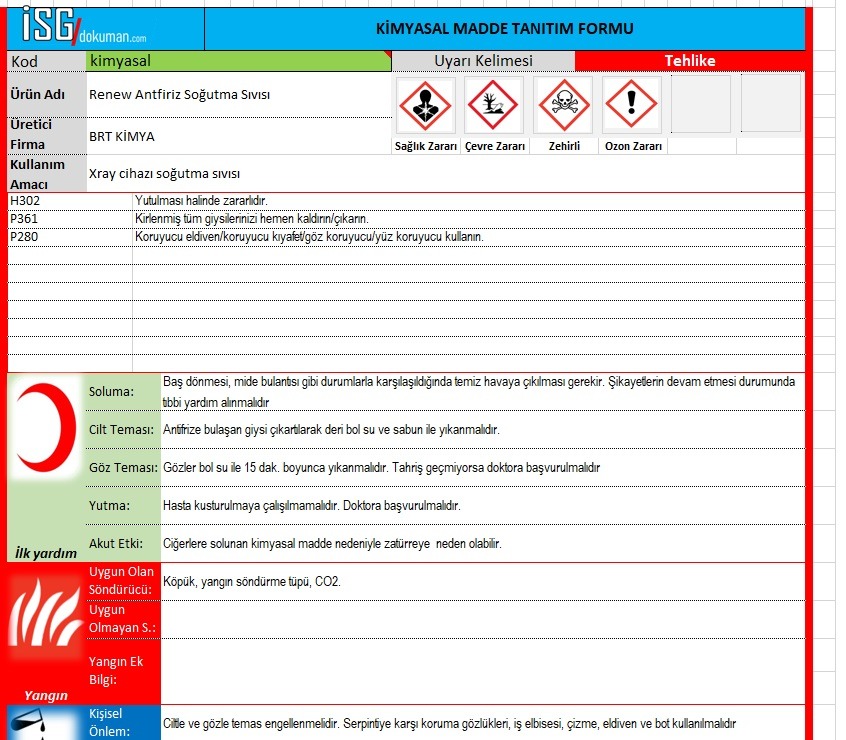Click the Xray cihazı soğutma sıvısı cell
The height and width of the screenshot is (740, 846).
[x=445, y=174]
